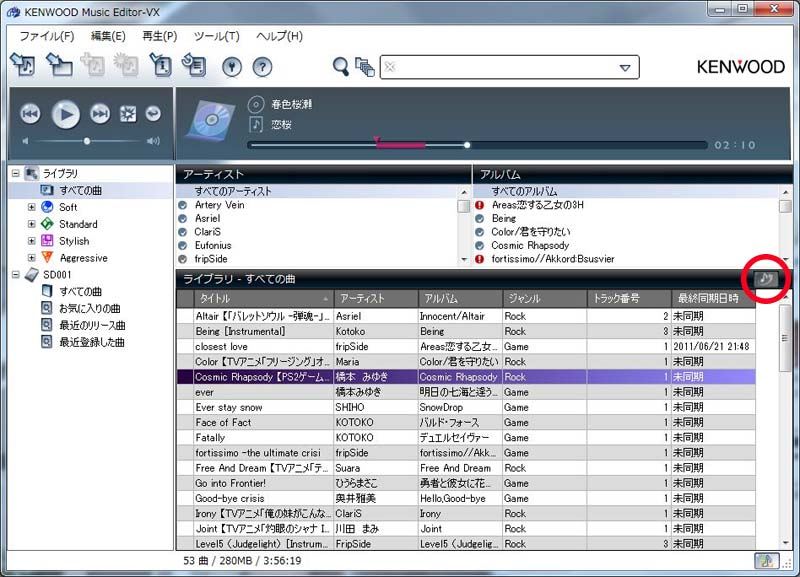Click the pink marker on the progress bar

point(376,139)
